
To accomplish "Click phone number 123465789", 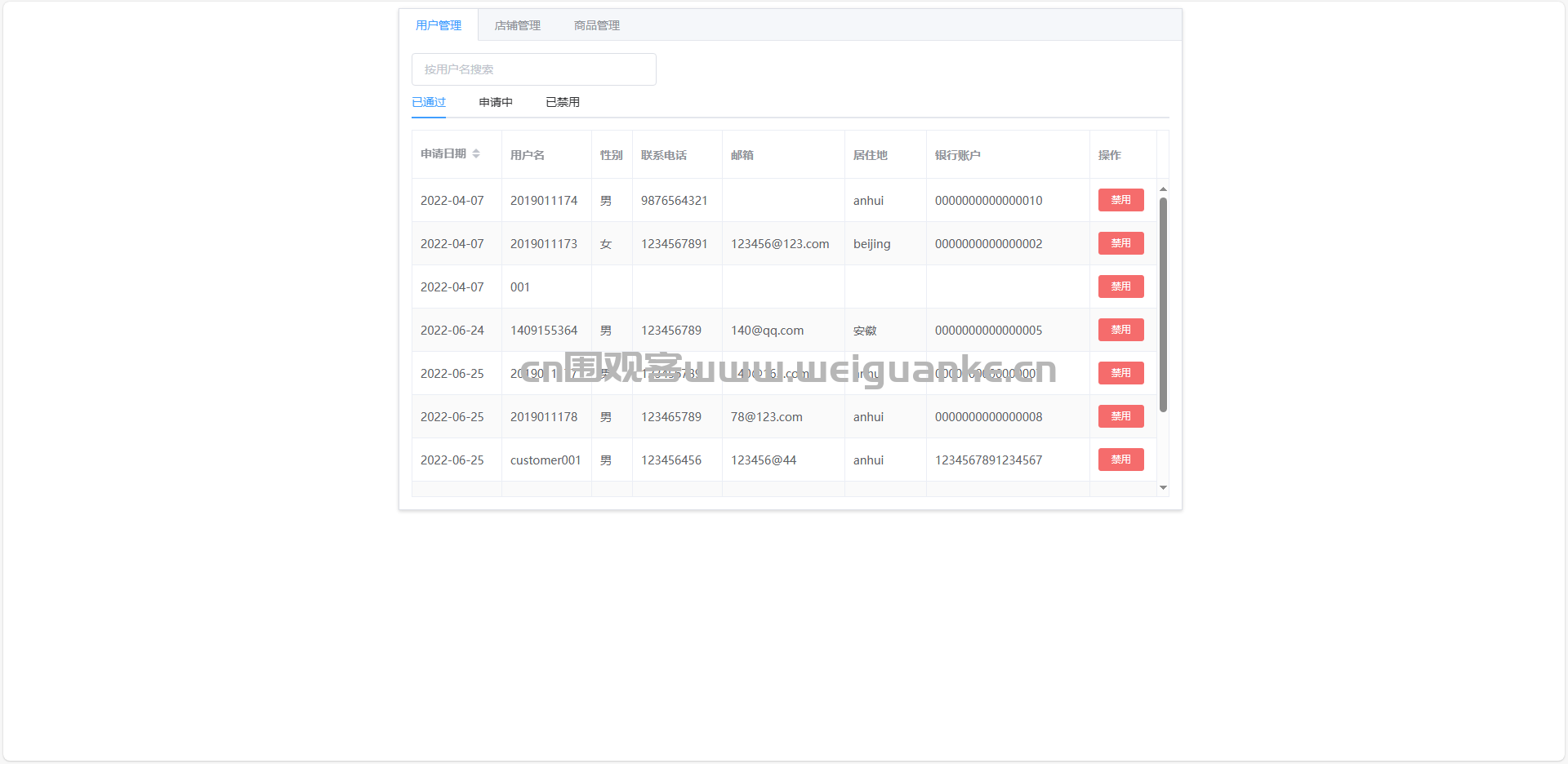I will click(671, 417).
